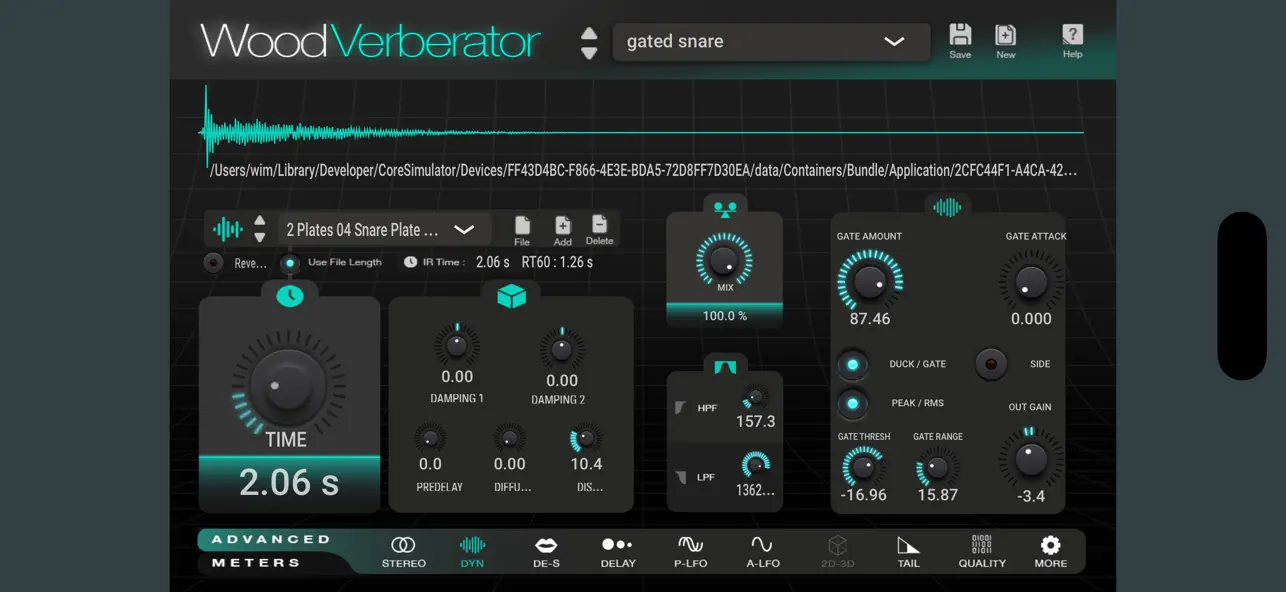The height and width of the screenshot is (592, 1286).
Task: Open the TAIL section
Action: tap(908, 552)
